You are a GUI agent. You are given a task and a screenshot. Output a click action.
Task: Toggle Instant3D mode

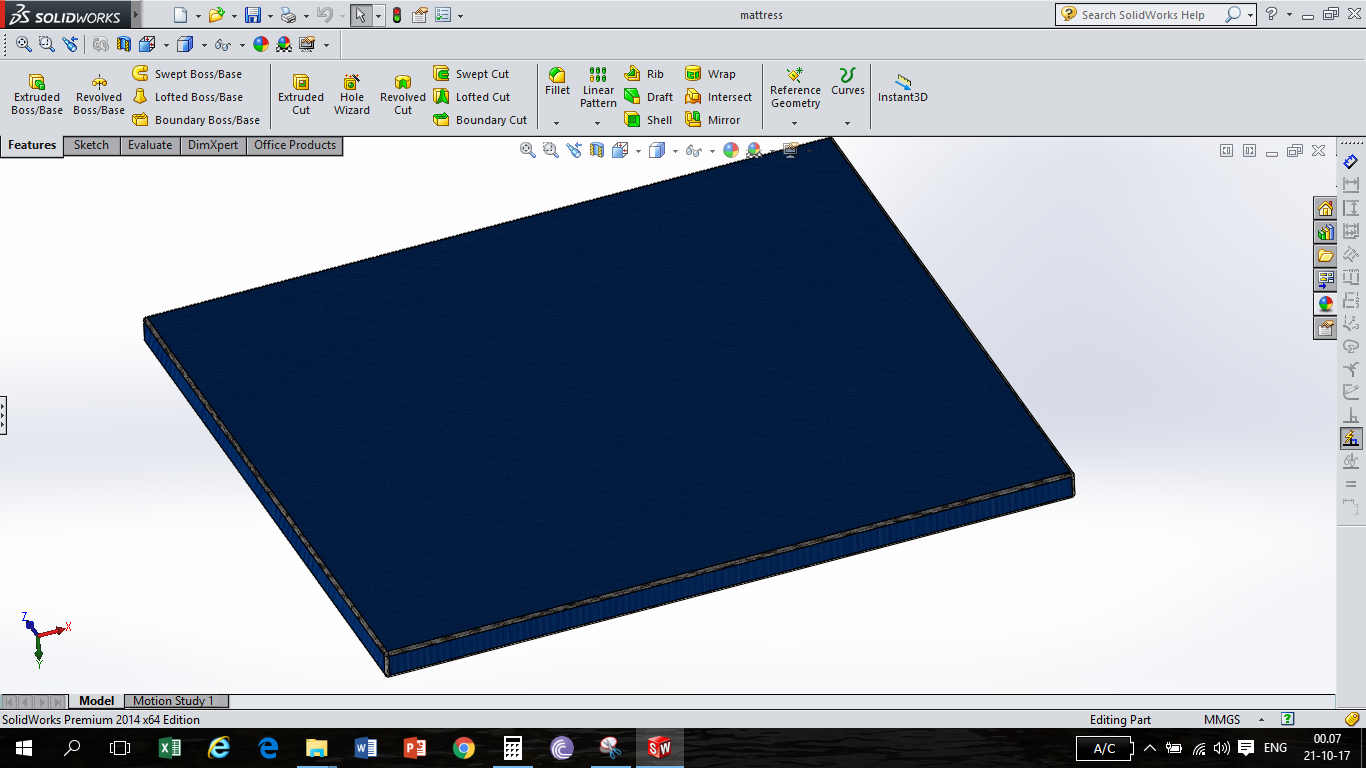903,88
